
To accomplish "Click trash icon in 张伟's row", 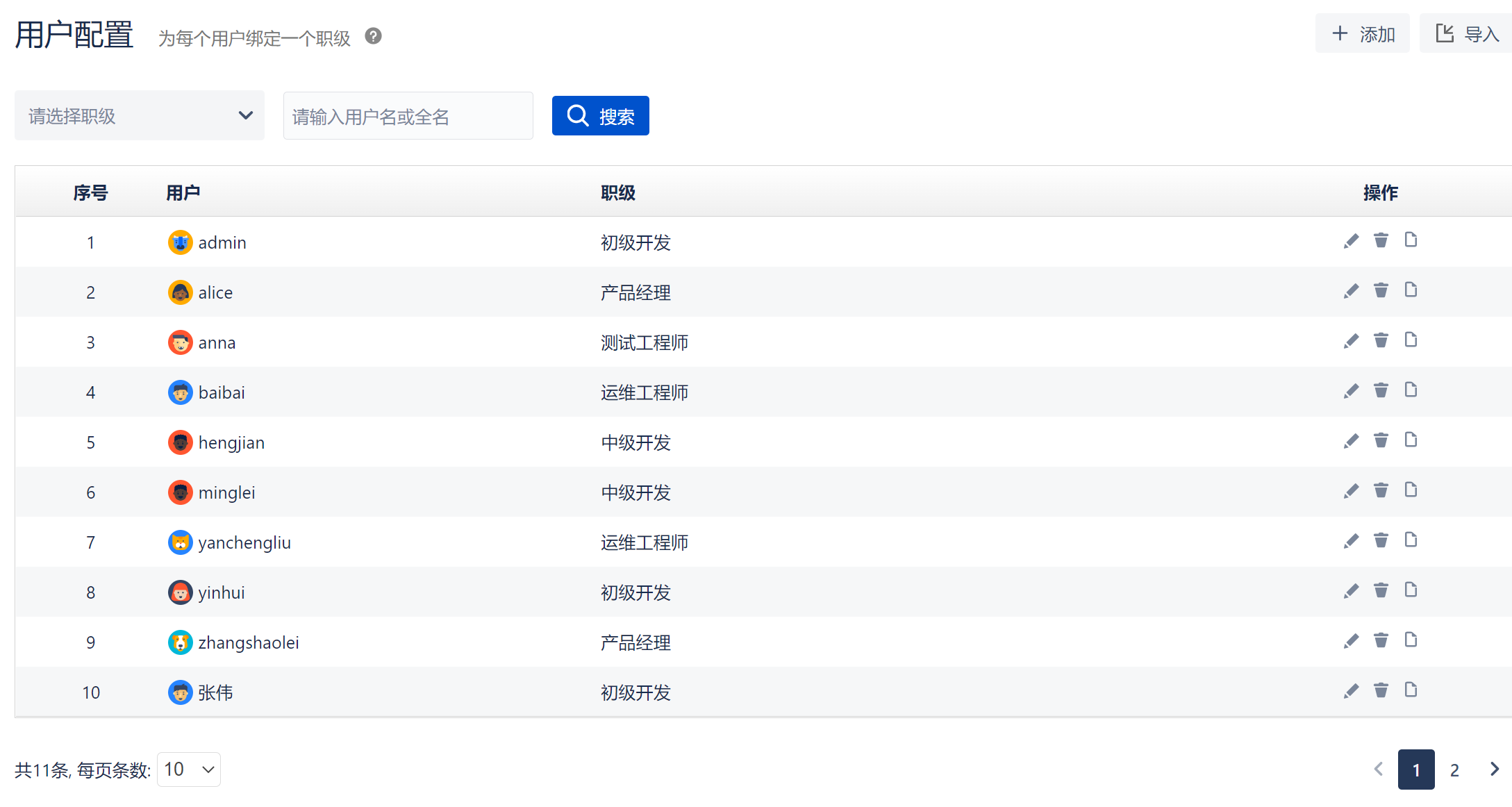I will [1381, 690].
